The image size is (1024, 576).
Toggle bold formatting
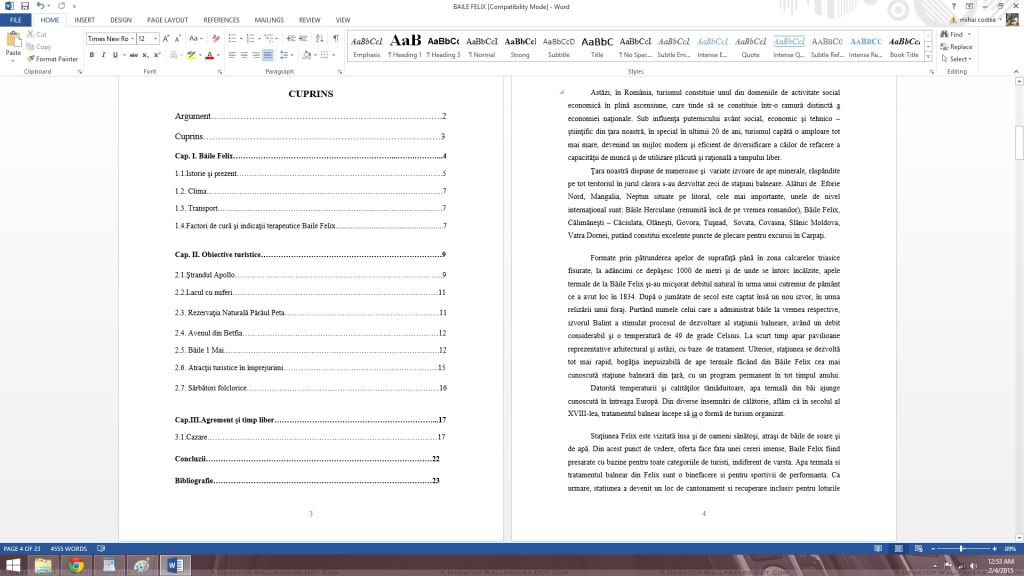pos(91,55)
